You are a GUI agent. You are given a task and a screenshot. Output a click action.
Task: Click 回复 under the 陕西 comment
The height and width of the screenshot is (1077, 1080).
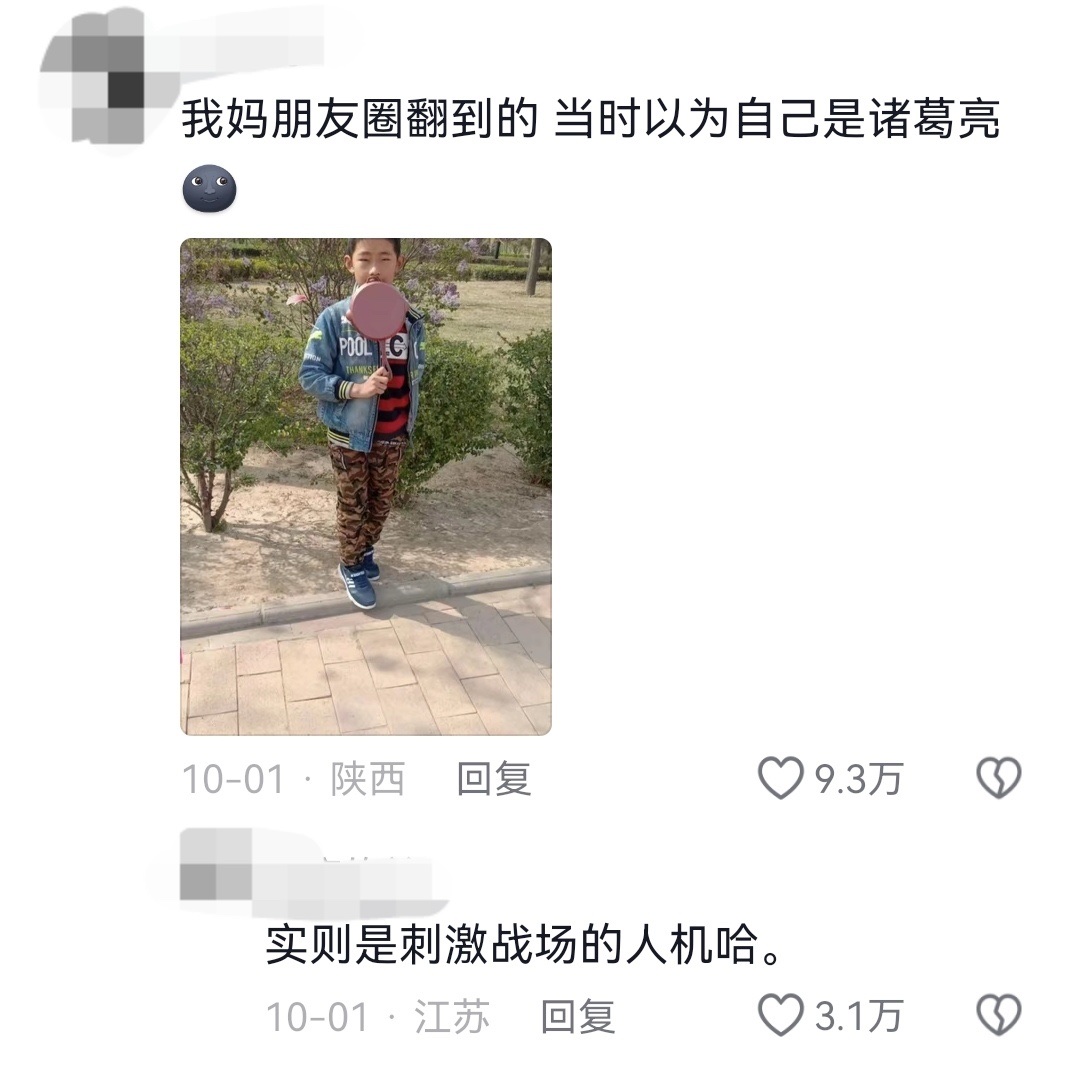494,779
